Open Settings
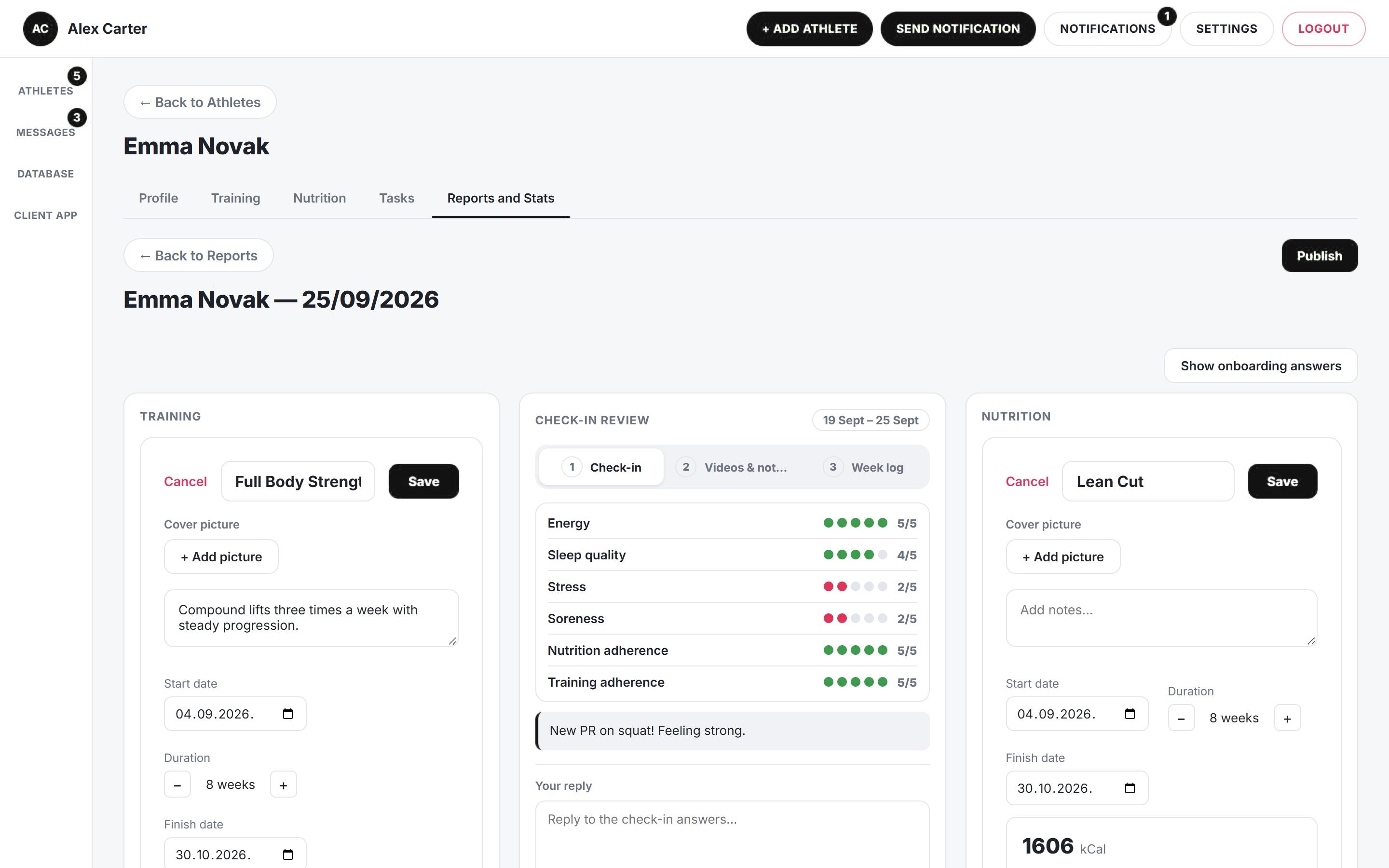 [1226, 29]
